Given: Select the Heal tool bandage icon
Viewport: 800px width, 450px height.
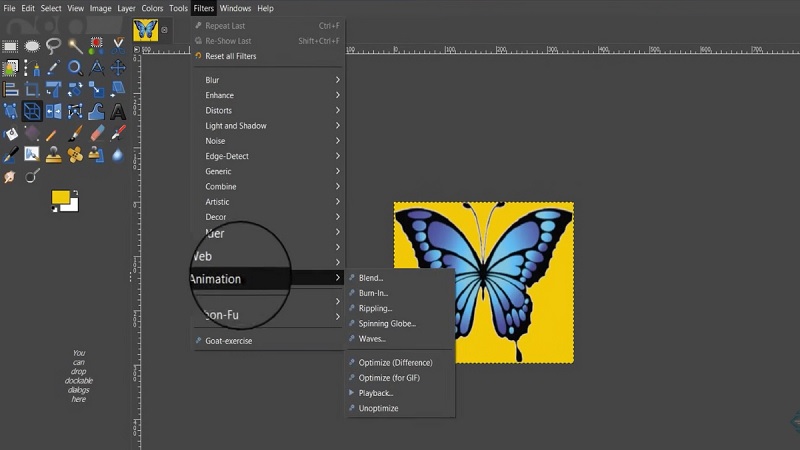Looking at the screenshot, I should (75, 155).
